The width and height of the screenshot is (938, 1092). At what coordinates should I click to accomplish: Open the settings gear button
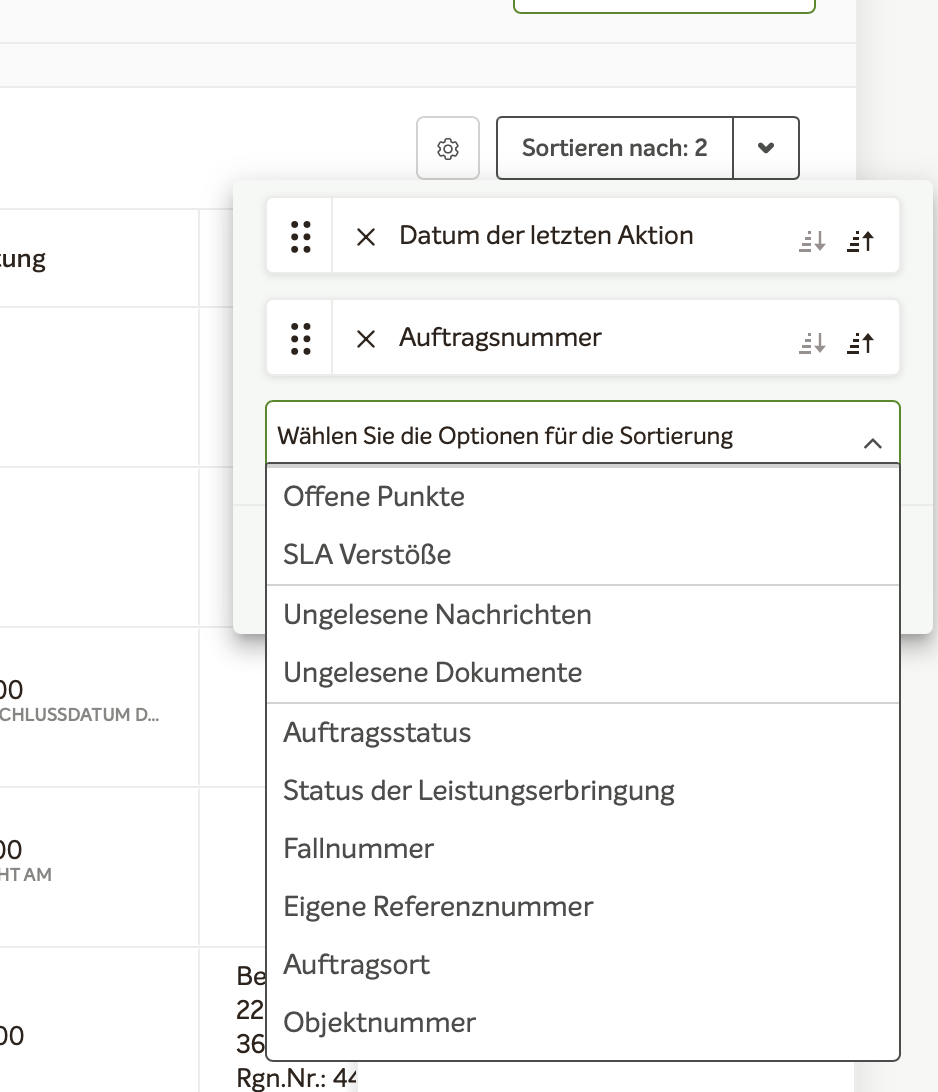[x=448, y=148]
